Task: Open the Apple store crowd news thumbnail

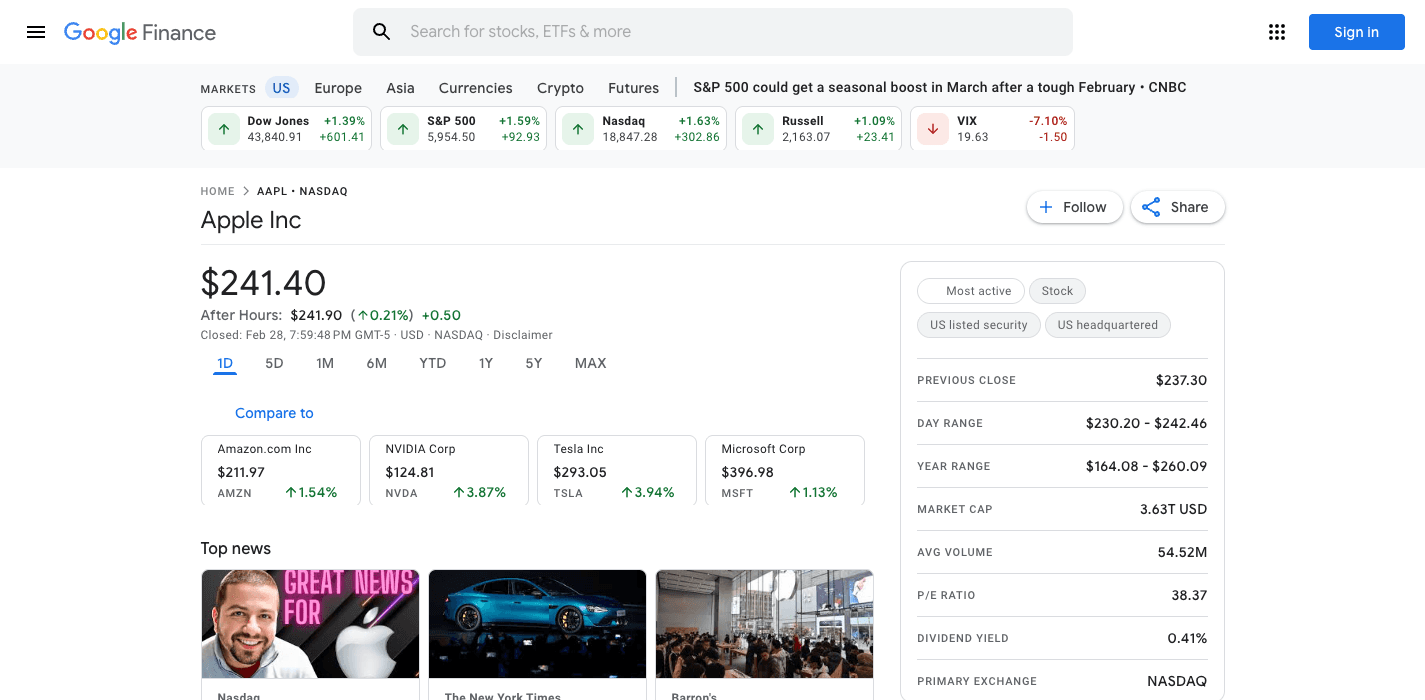Action: 764,624
